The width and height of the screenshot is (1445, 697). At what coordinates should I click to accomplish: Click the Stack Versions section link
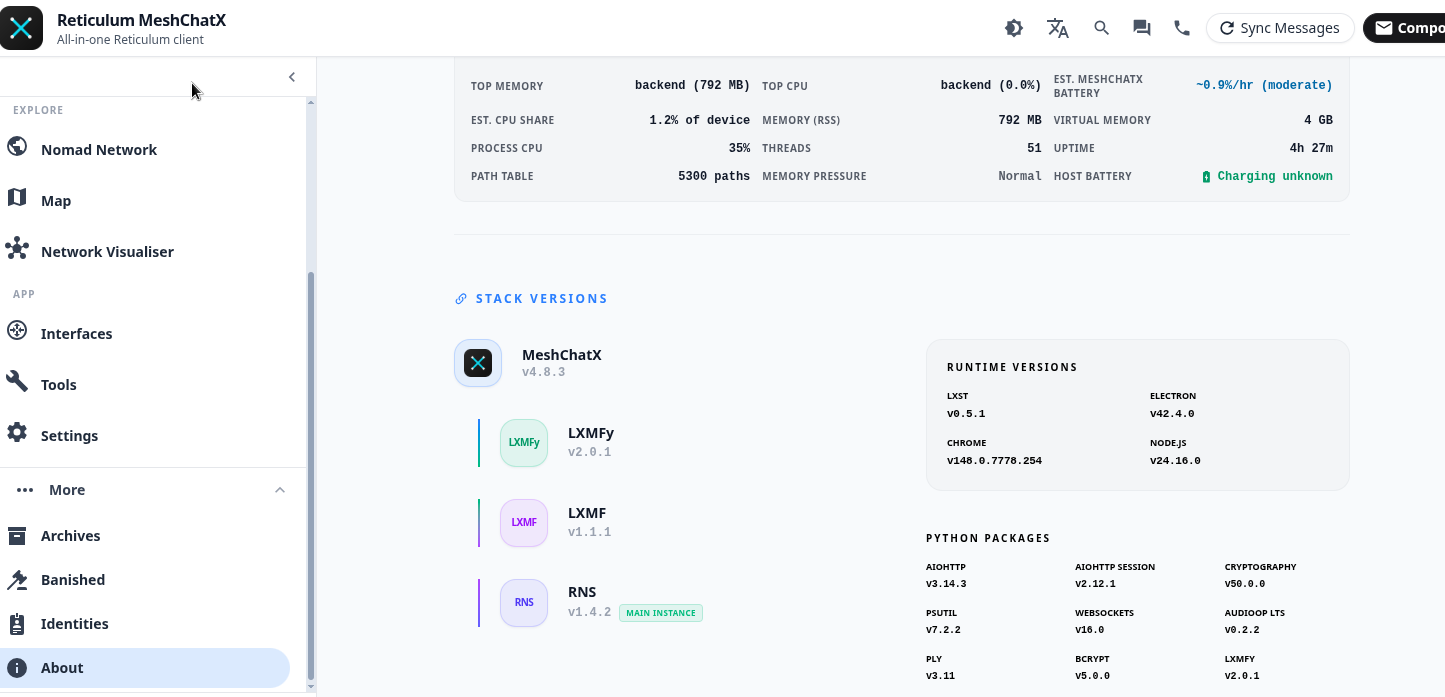[x=541, y=298]
